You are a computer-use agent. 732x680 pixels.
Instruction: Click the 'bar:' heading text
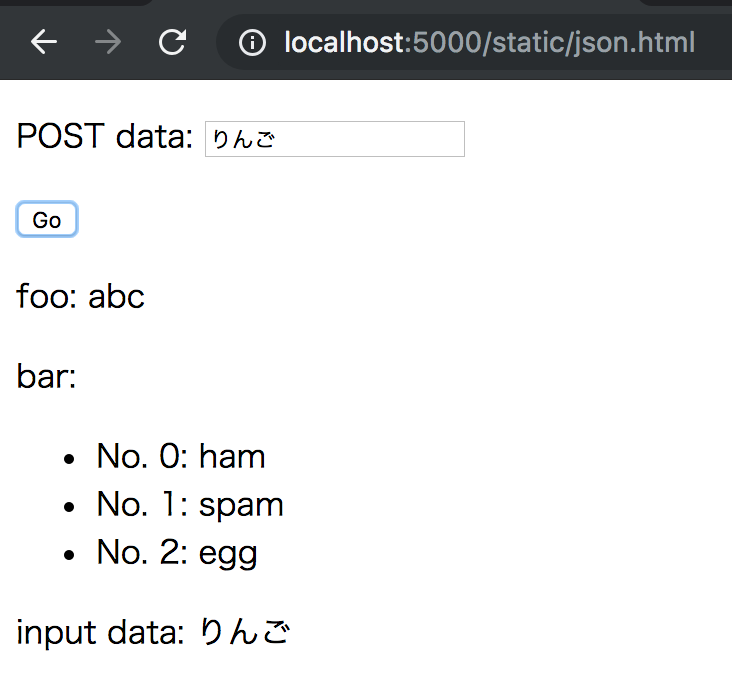46,377
